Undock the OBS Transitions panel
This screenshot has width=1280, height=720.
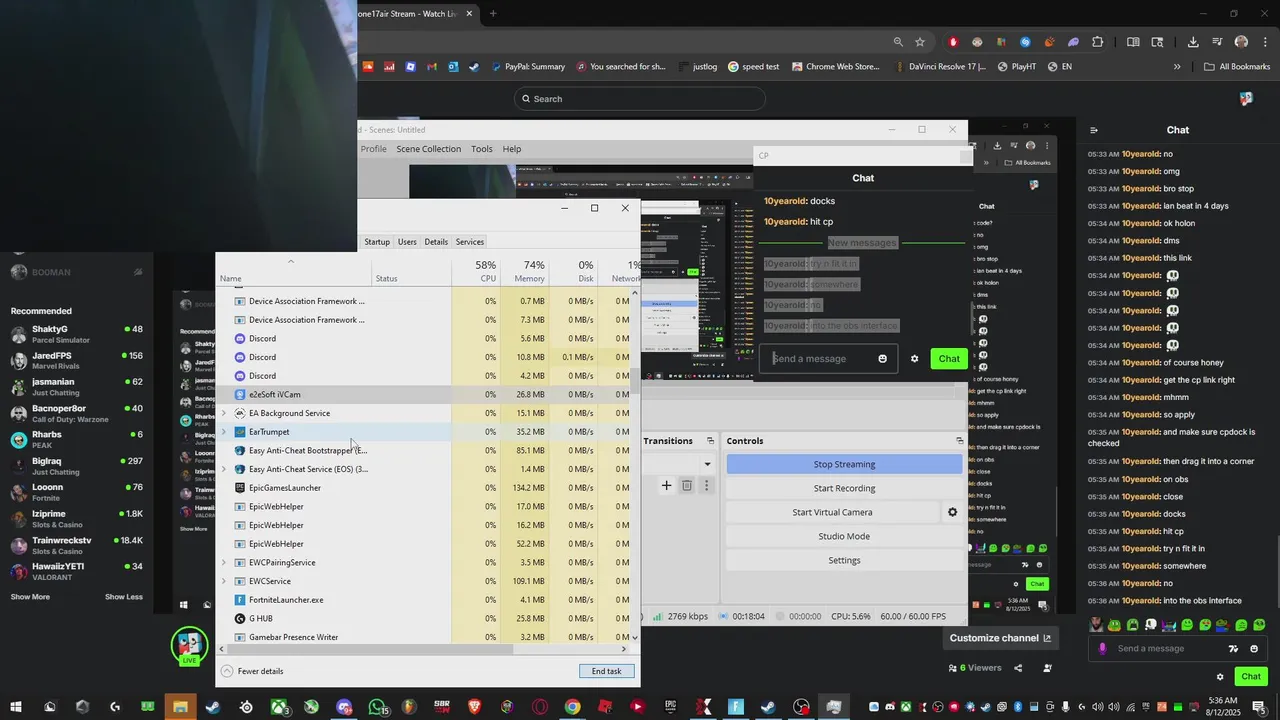tap(710, 441)
